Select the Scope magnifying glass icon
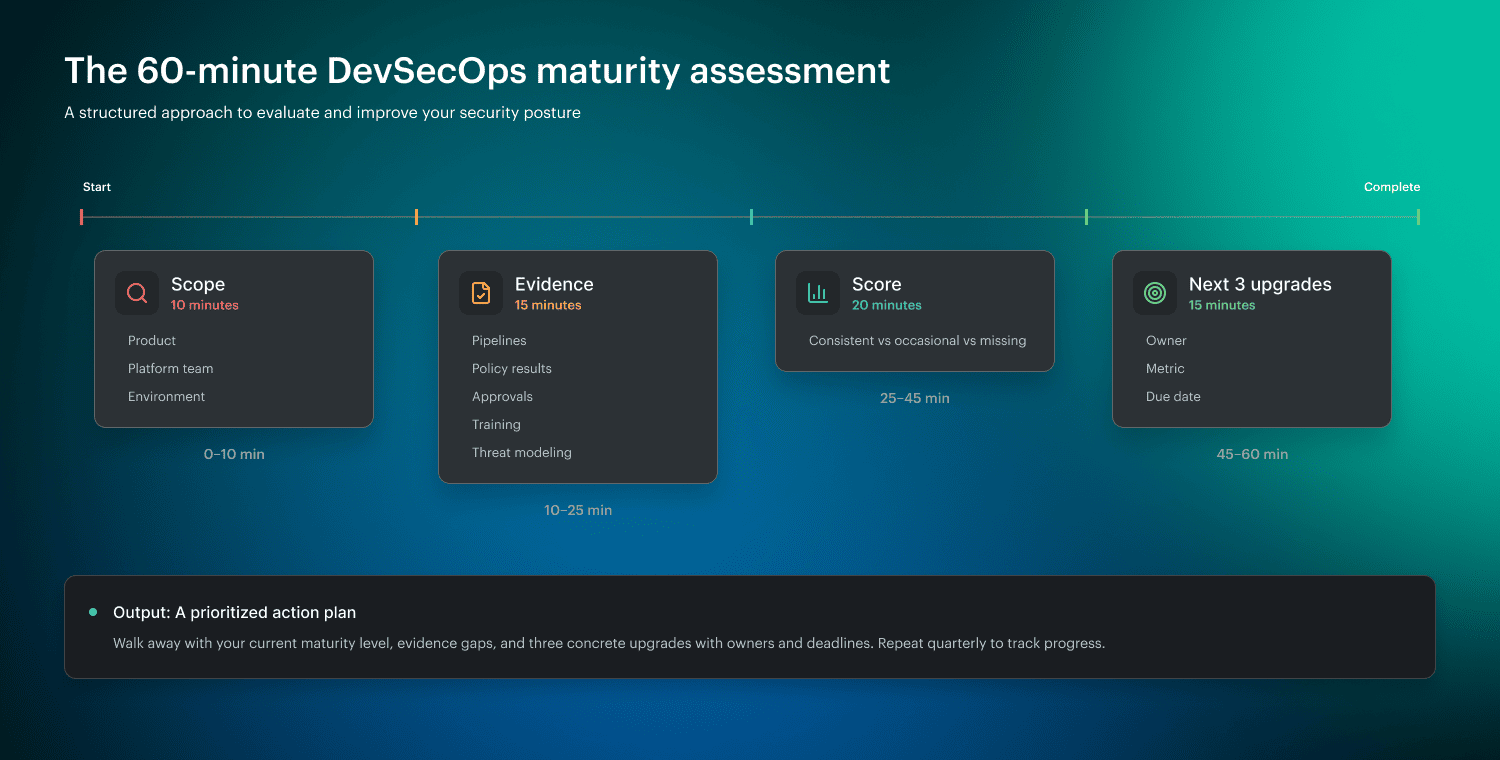 tap(137, 293)
